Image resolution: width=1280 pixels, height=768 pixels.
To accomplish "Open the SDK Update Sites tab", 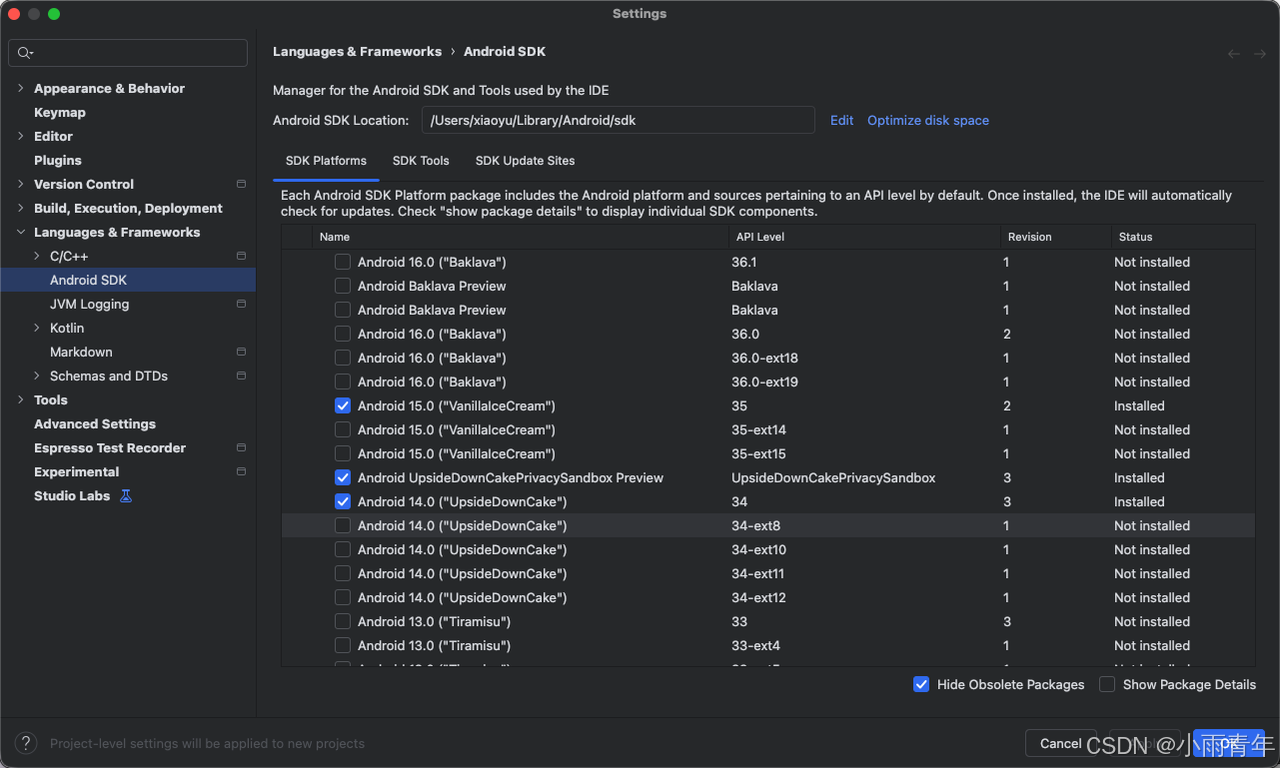I will coord(525,161).
